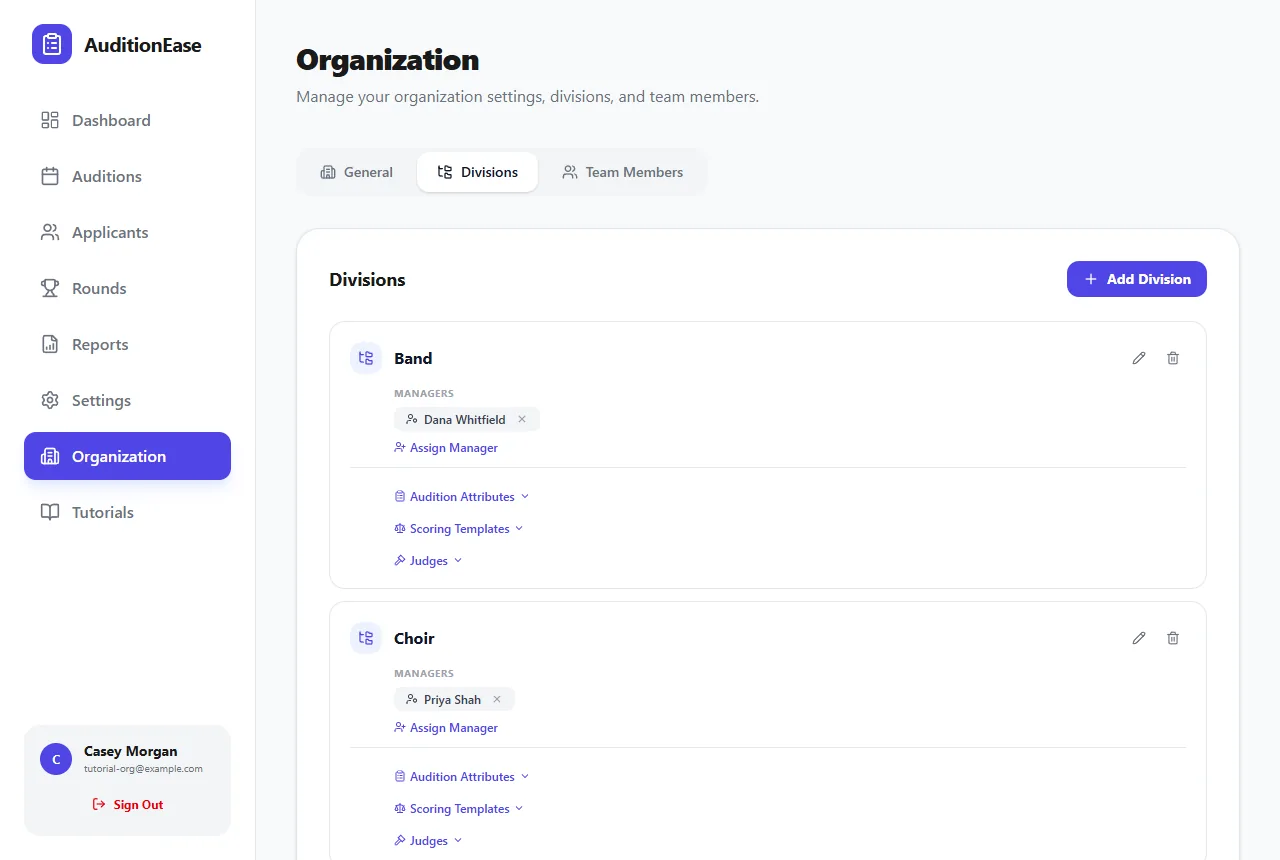Click Casey Morgan's avatar circle
Image resolution: width=1280 pixels, height=860 pixels.
pos(56,759)
